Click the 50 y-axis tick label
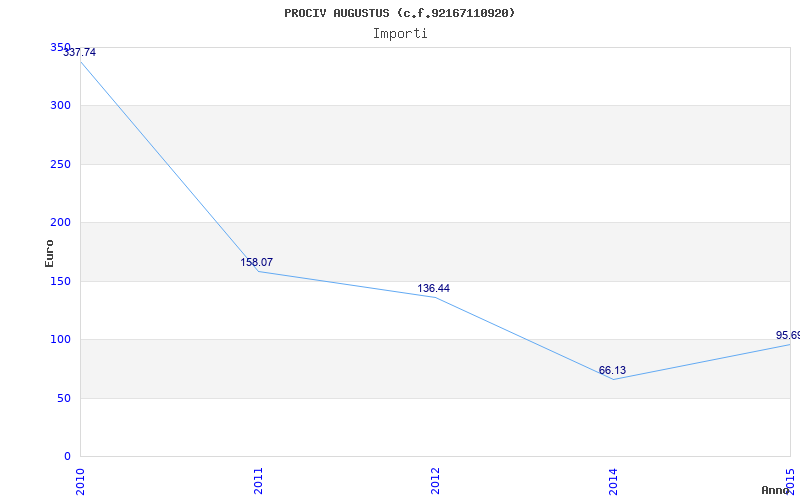 point(64,398)
